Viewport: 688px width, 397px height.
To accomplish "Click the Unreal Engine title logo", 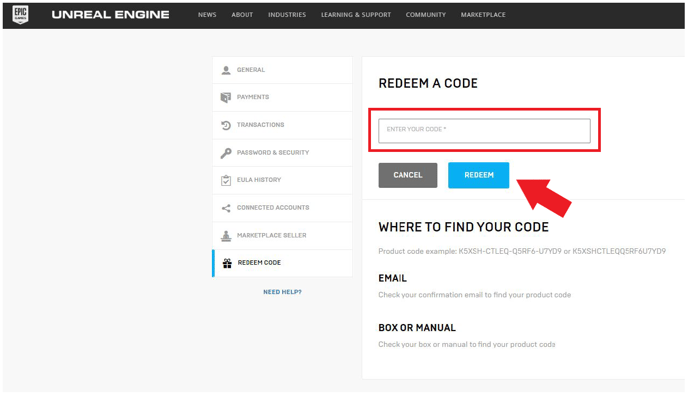I will (110, 15).
